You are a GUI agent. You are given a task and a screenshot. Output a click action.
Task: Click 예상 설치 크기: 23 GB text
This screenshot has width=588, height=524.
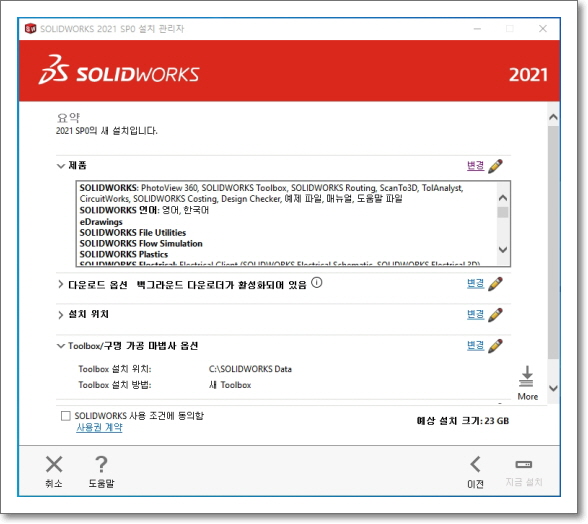click(x=463, y=421)
